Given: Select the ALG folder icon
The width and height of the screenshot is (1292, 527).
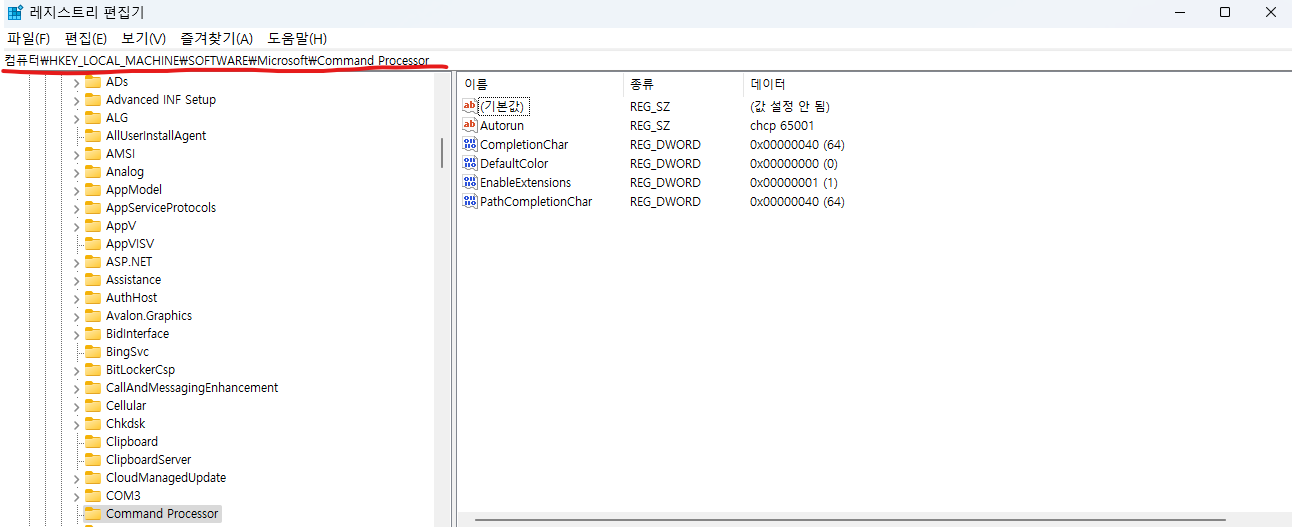Looking at the screenshot, I should point(93,118).
